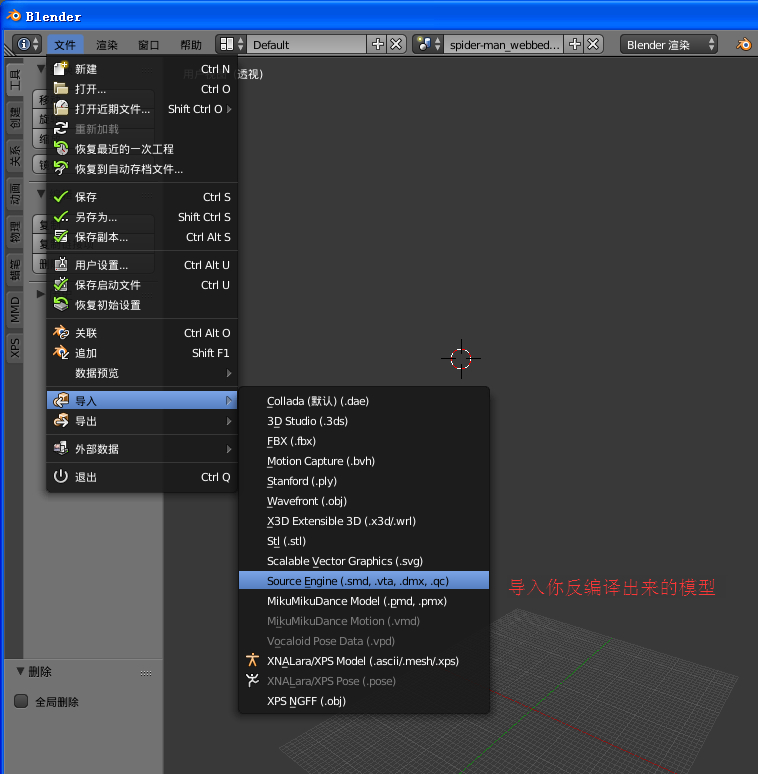Choose 新建 (New) from the File menu

pyautogui.click(x=142, y=69)
